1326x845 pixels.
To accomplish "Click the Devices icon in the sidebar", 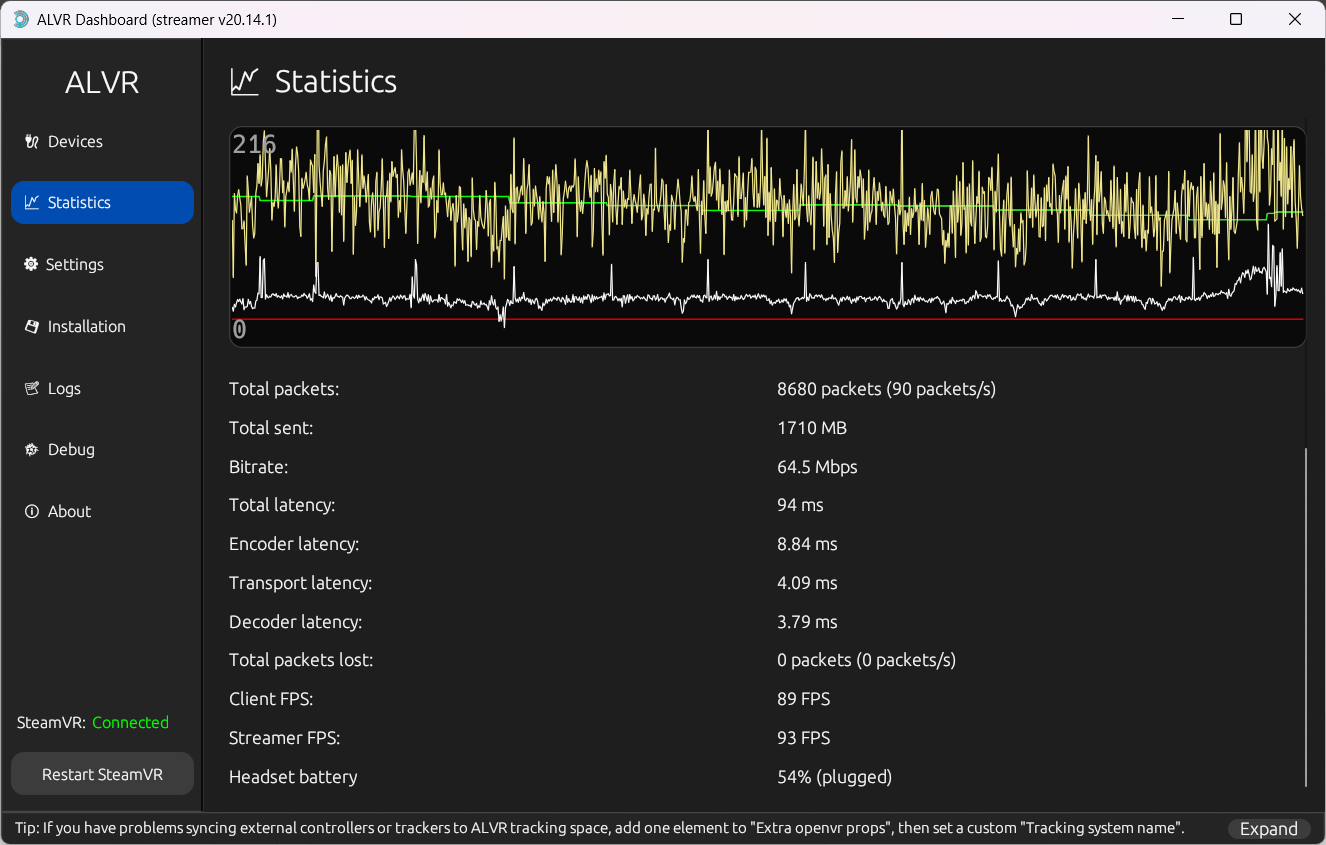I will point(31,142).
